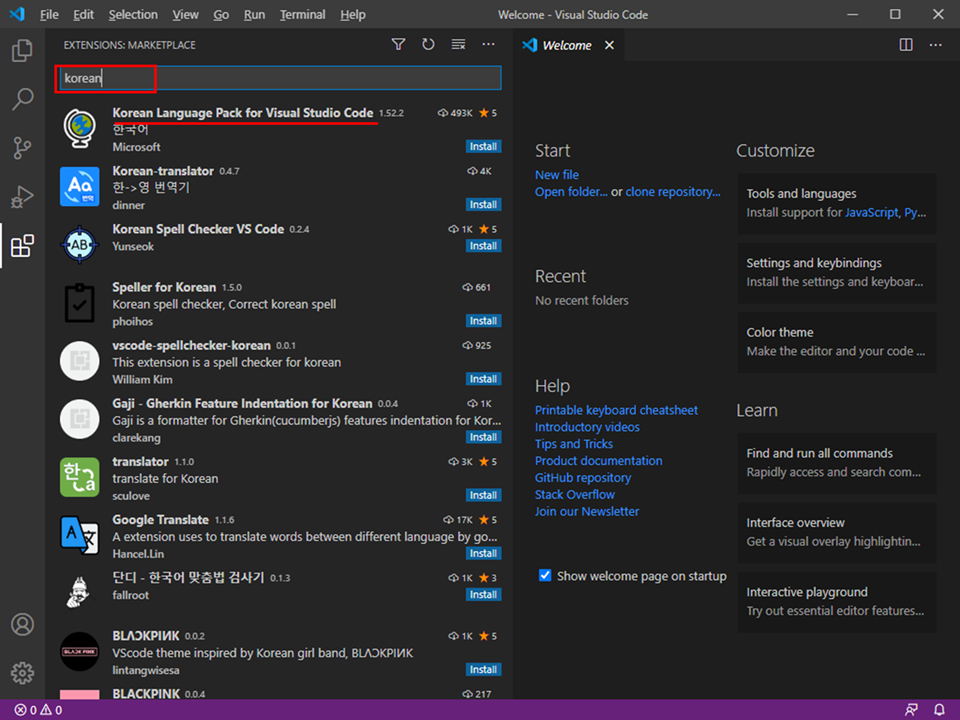This screenshot has height=720, width=960.
Task: Open the feedback icon in status bar
Action: (x=911, y=710)
